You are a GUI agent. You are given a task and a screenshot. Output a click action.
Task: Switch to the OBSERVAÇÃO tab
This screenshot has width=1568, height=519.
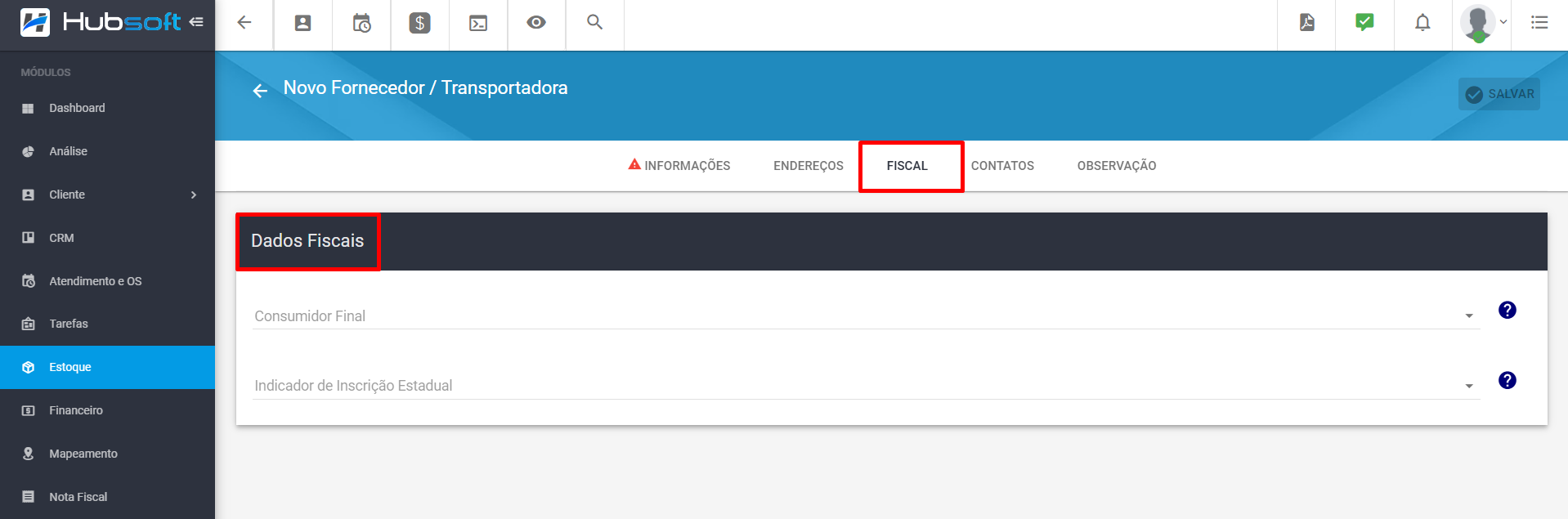point(1117,166)
